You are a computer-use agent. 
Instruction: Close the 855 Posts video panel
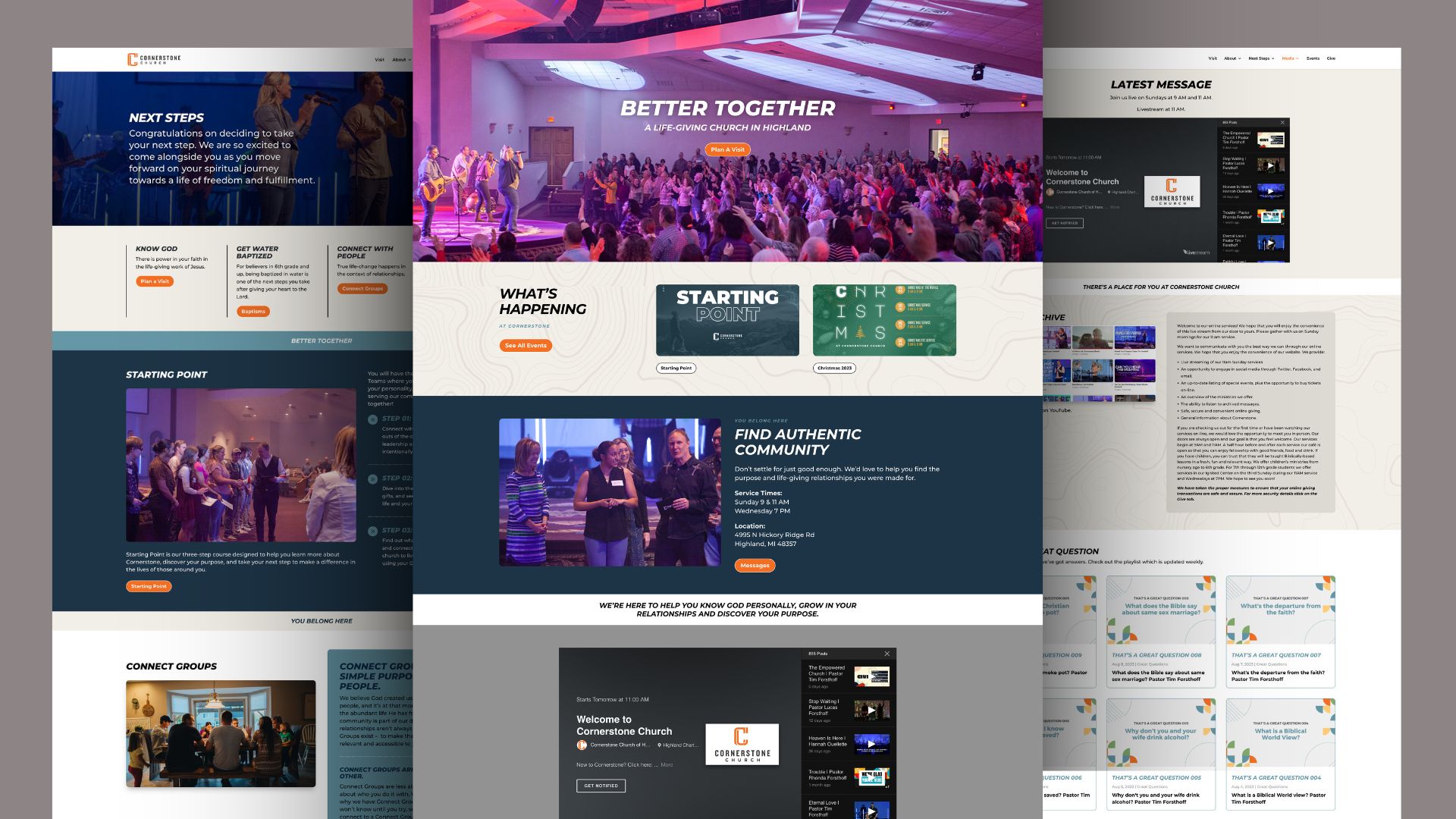(887, 653)
